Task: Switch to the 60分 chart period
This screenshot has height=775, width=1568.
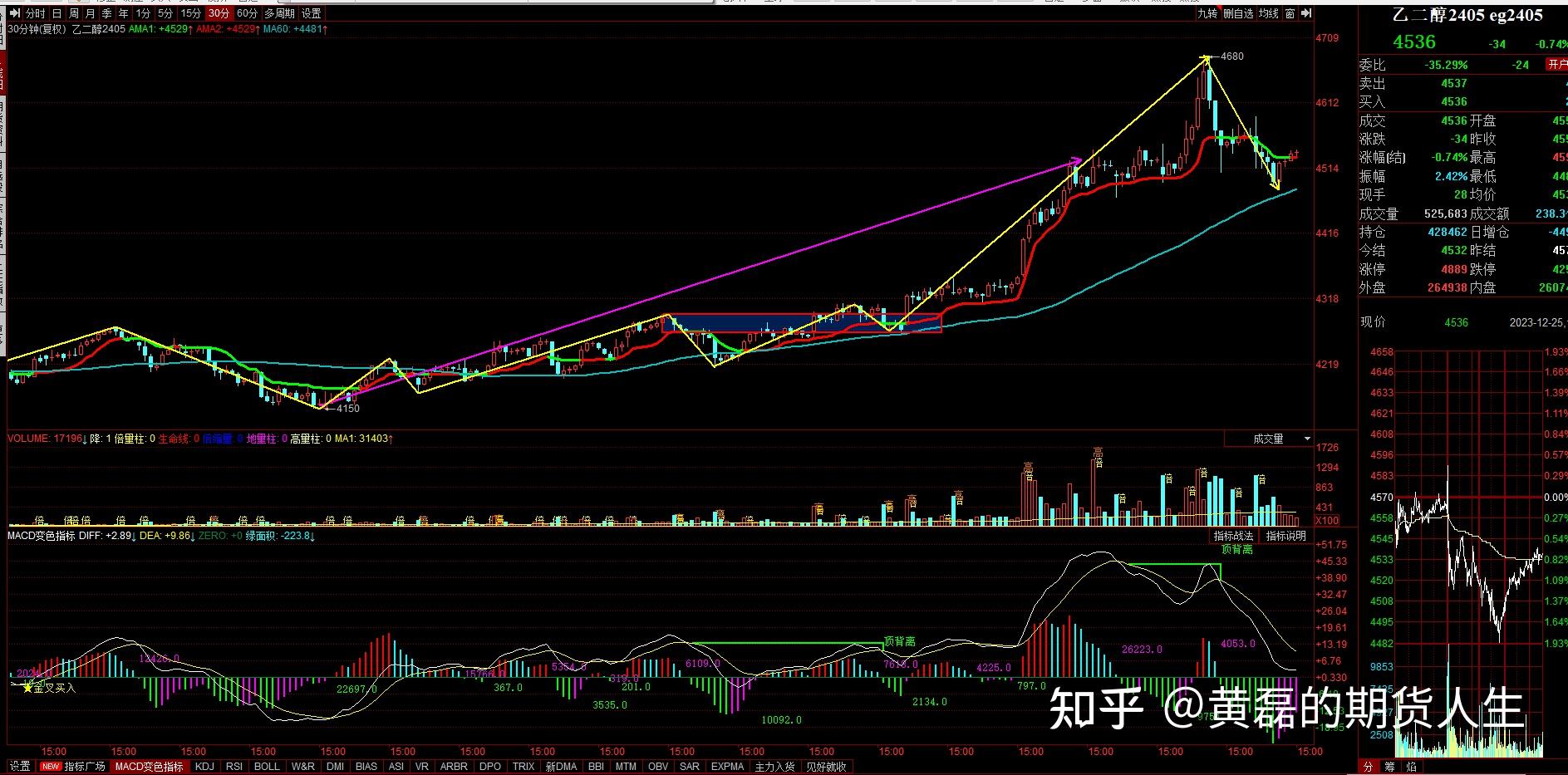Action: click(x=247, y=13)
